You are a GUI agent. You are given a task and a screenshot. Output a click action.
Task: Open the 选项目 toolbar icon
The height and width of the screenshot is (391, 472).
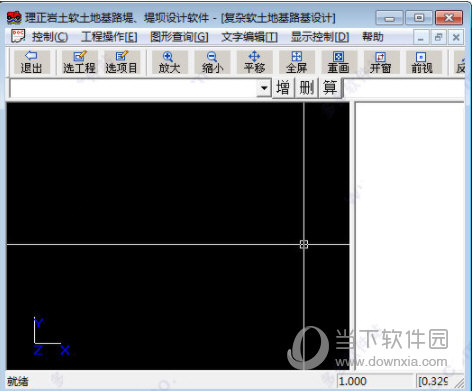pos(121,62)
